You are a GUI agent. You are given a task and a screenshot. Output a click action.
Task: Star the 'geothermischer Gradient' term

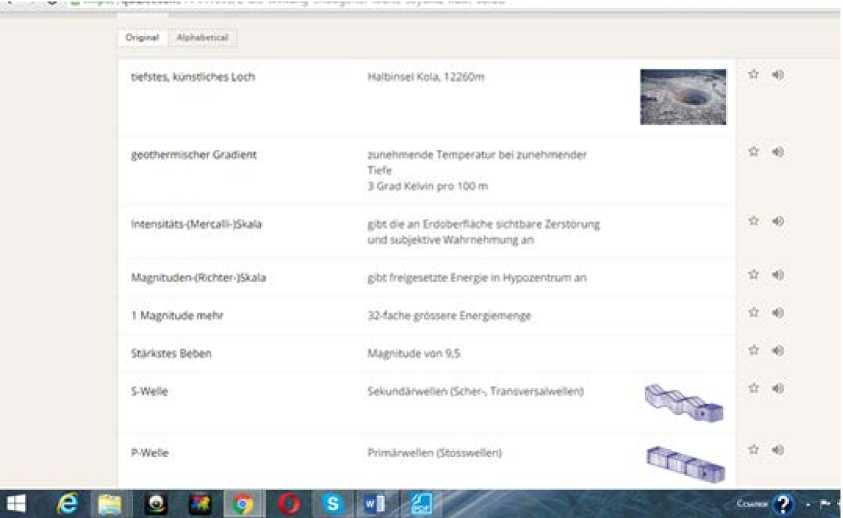click(x=753, y=152)
